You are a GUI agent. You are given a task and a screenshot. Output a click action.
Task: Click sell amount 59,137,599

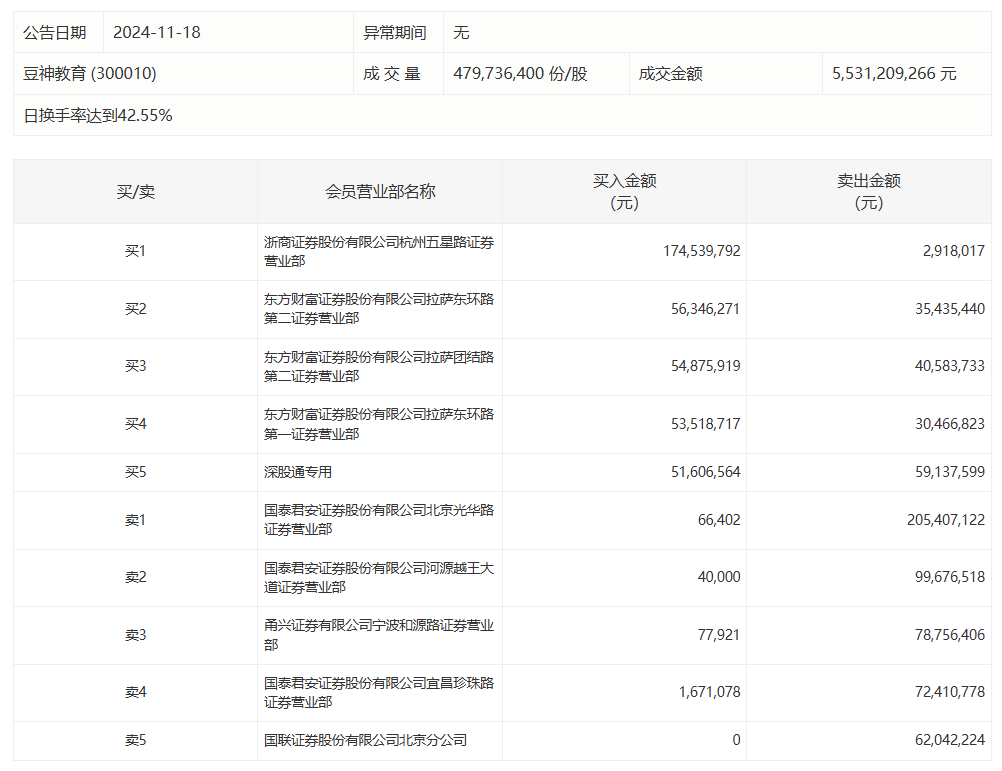950,472
